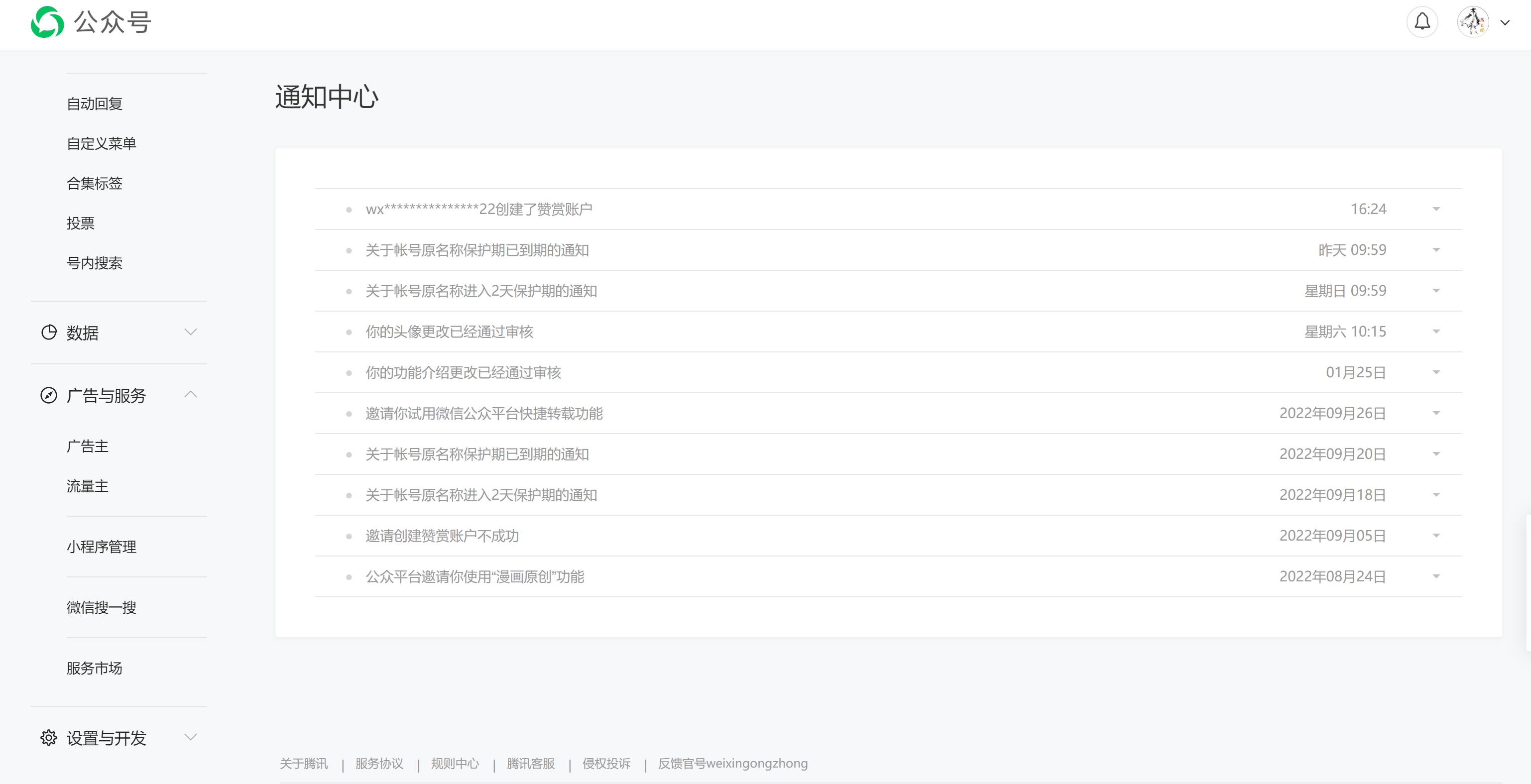Click the notification bell icon
This screenshot has height=784, width=1531.
1421,22
